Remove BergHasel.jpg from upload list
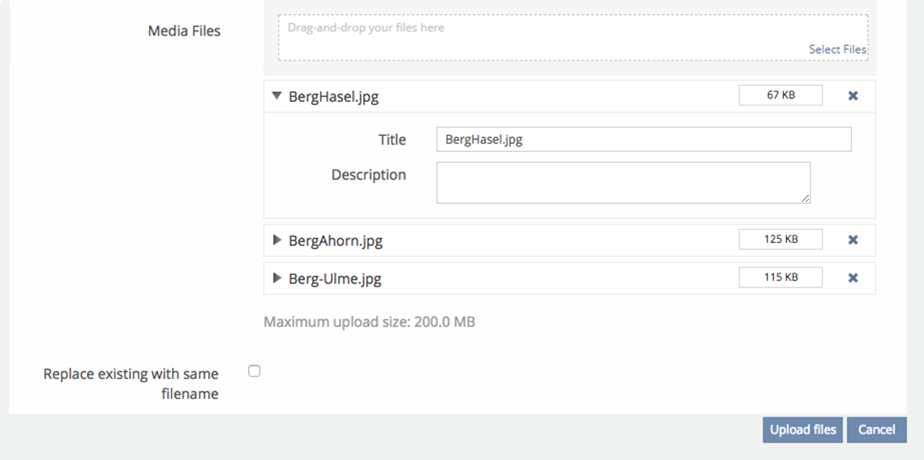The height and width of the screenshot is (460, 924). click(x=853, y=96)
